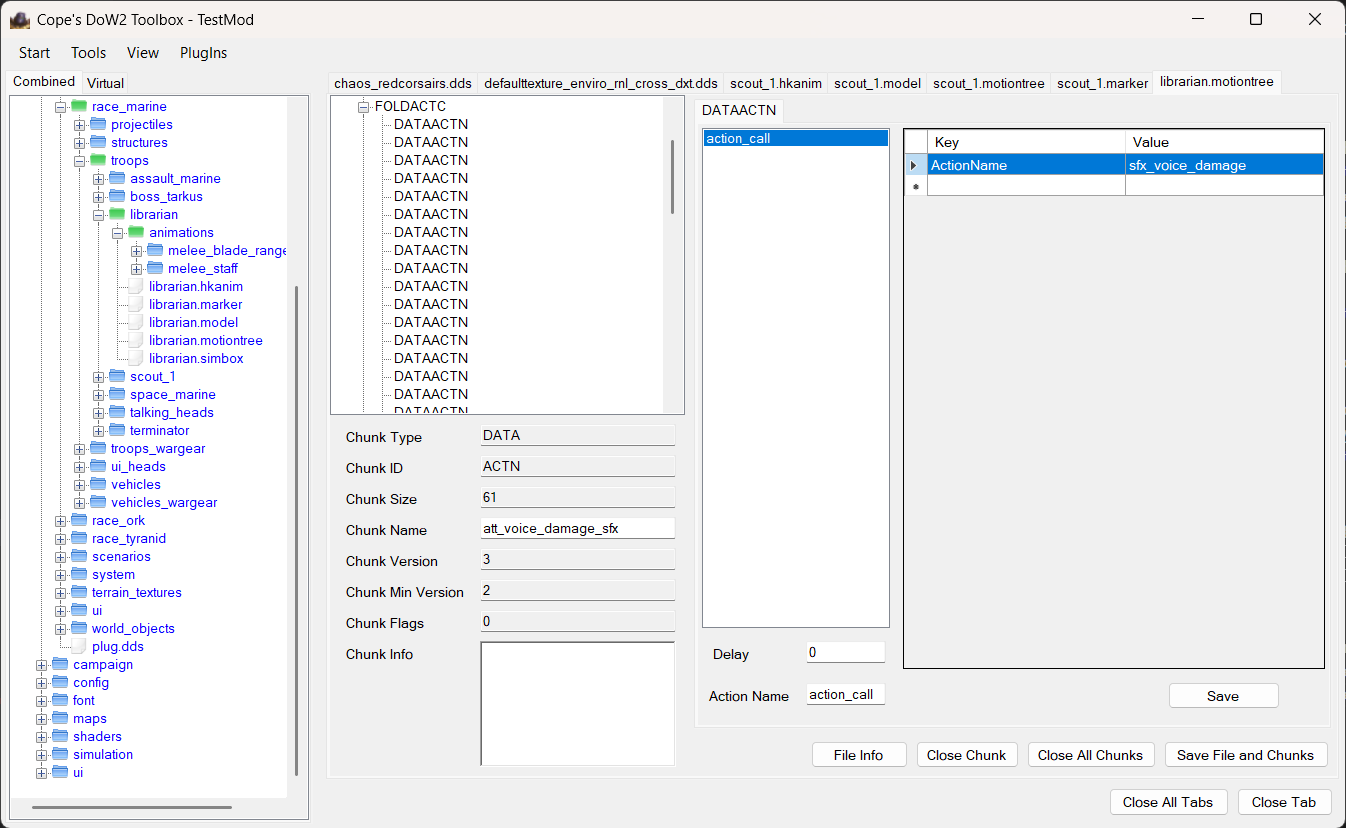Viewport: 1346px width, 828px height.
Task: Select the DATAACTN chunk tab
Action: tap(739, 110)
